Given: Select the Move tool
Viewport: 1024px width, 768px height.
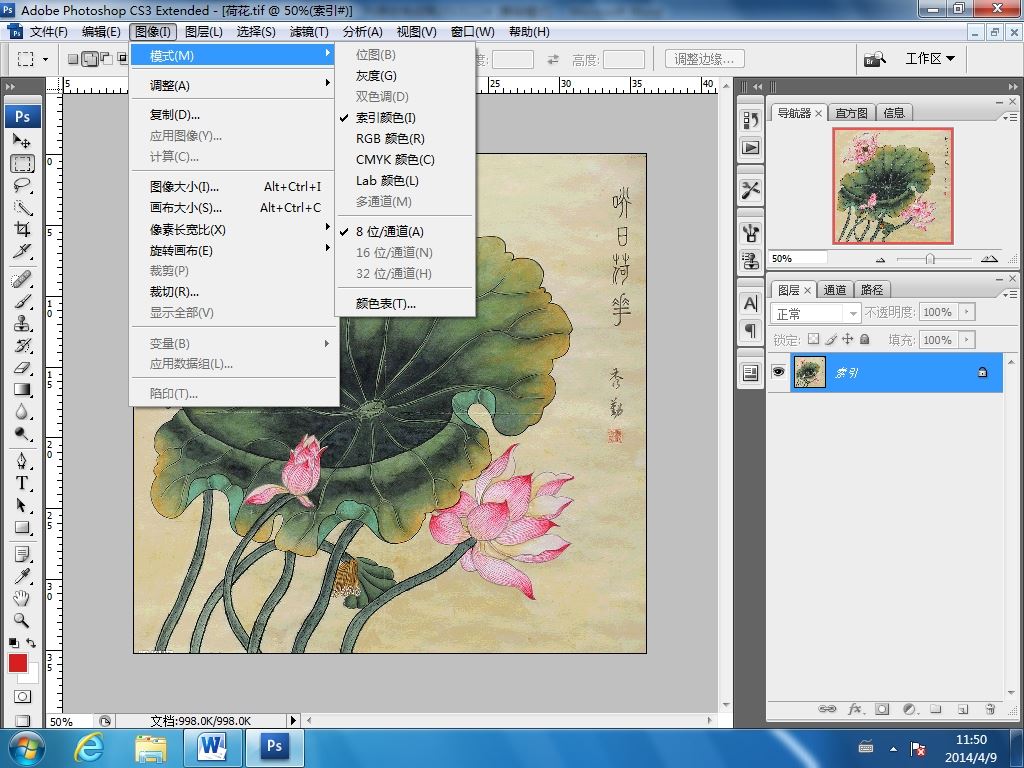Looking at the screenshot, I should pyautogui.click(x=22, y=140).
